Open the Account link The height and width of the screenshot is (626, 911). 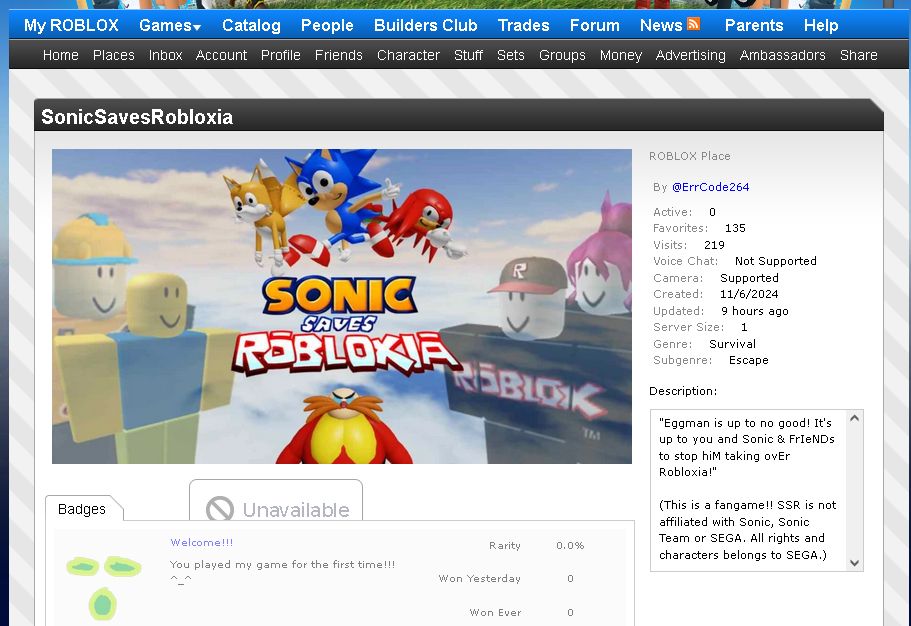[x=221, y=55]
